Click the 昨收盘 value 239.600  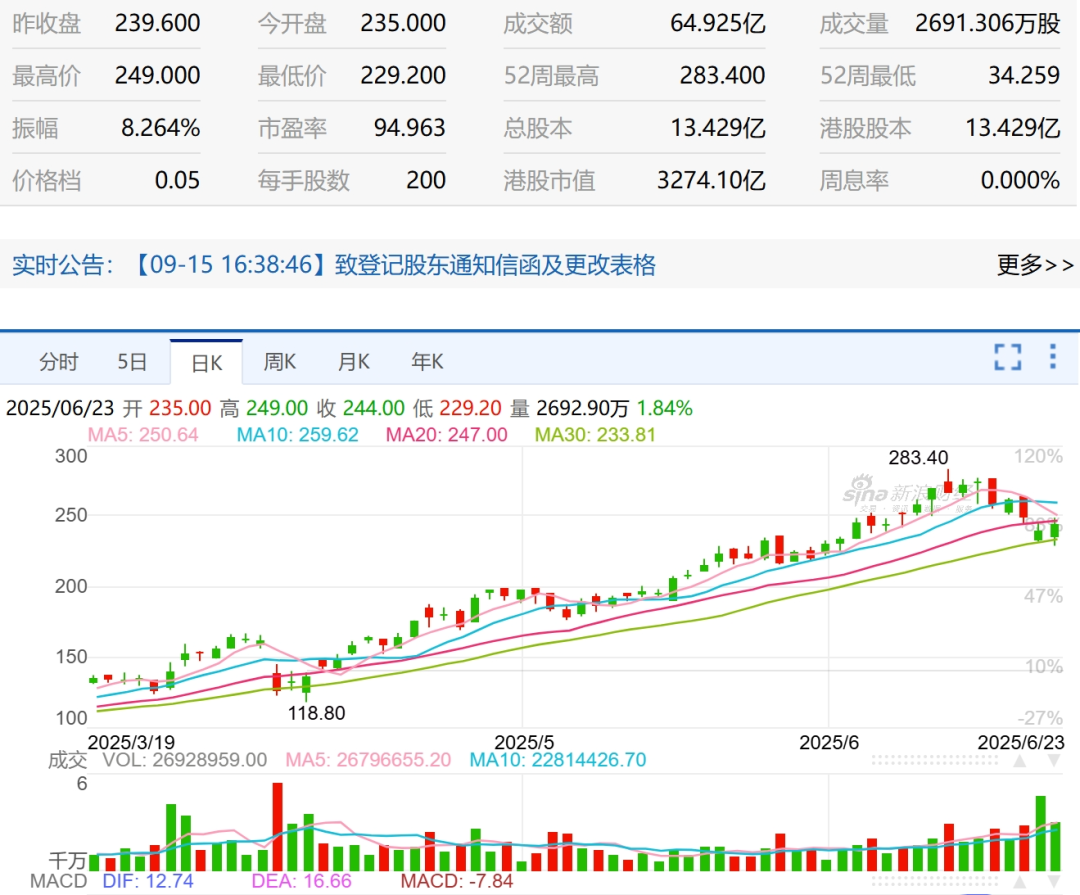(x=158, y=23)
